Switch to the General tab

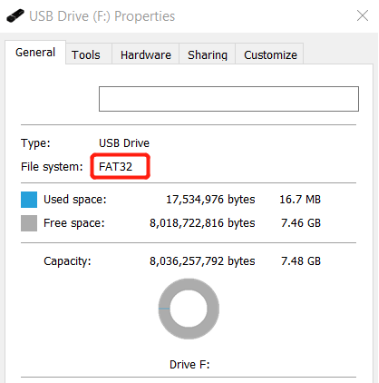[x=35, y=52]
